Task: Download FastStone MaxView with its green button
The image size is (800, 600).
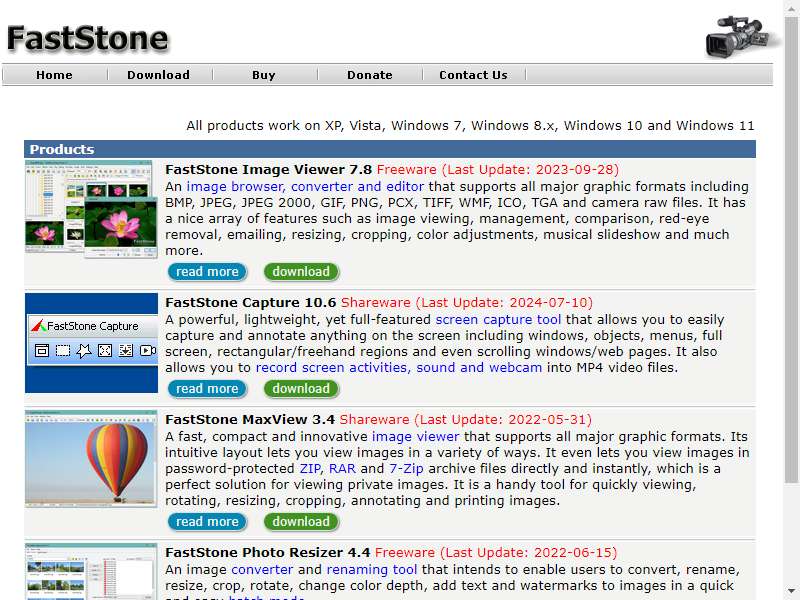Action: (301, 521)
